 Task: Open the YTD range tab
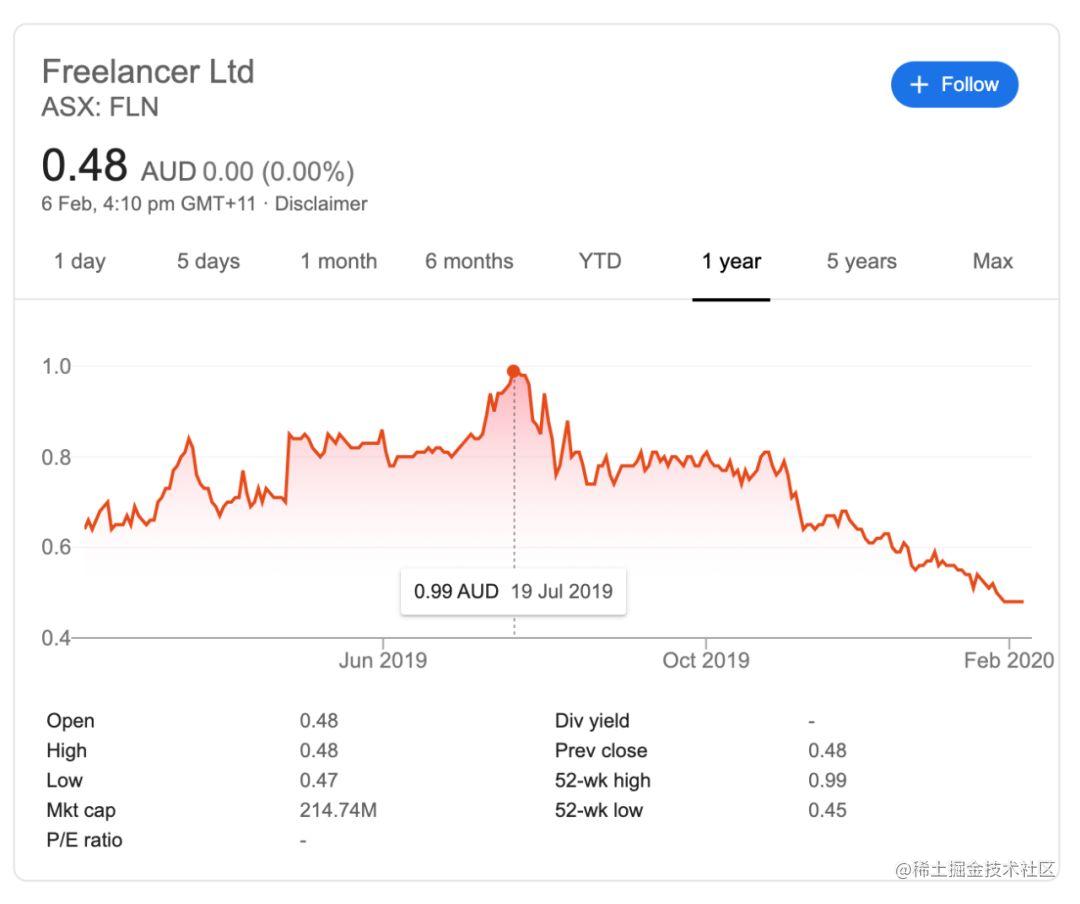[x=600, y=261]
